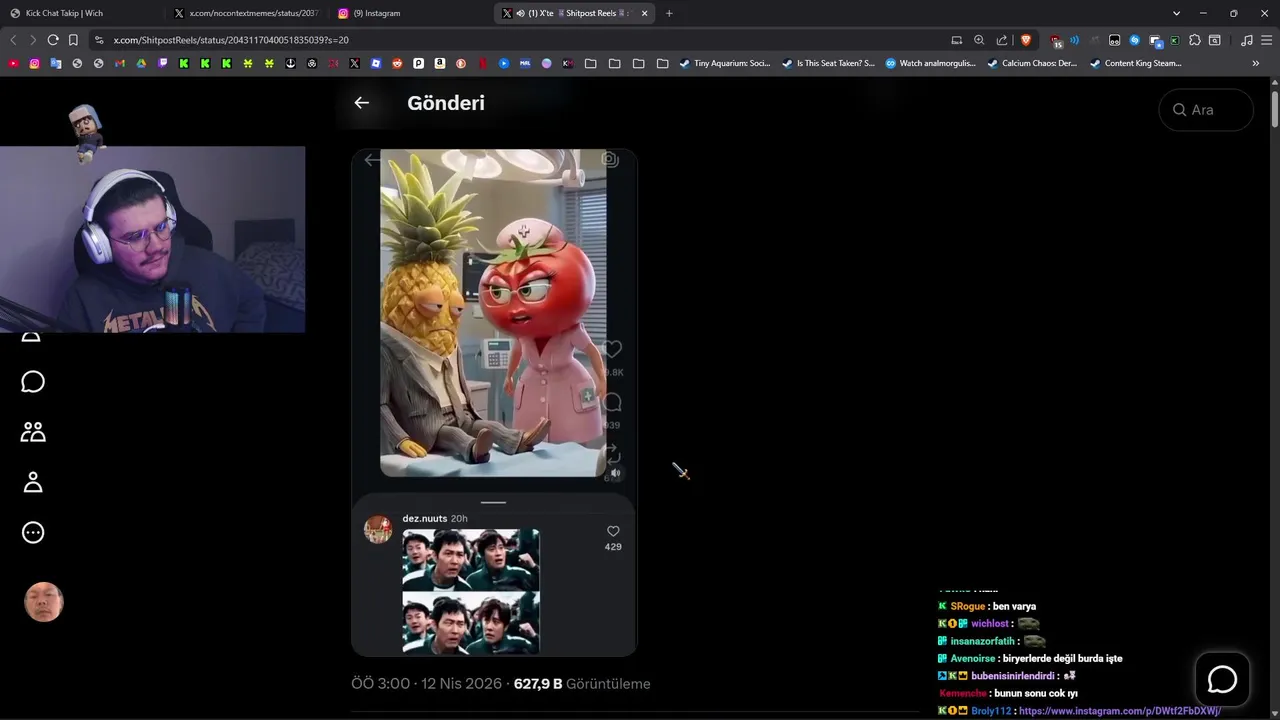Screen dimensions: 1280x720
Task: Open the Communities people icon in left sidebar
Action: coord(33,432)
